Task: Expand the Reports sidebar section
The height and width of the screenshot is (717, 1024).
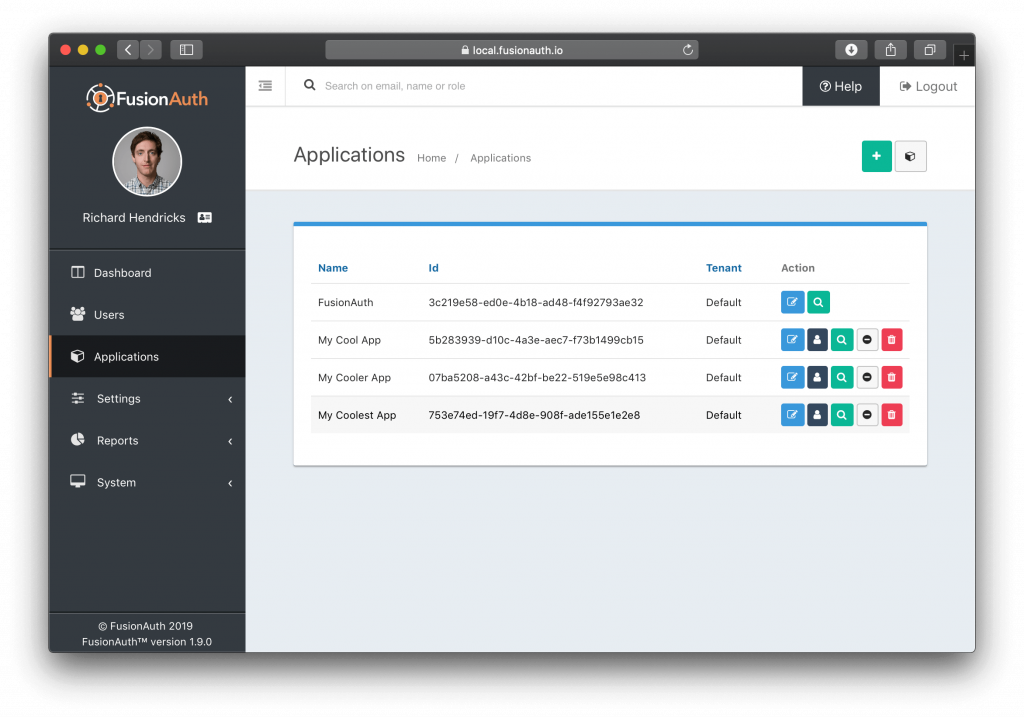Action: 117,440
